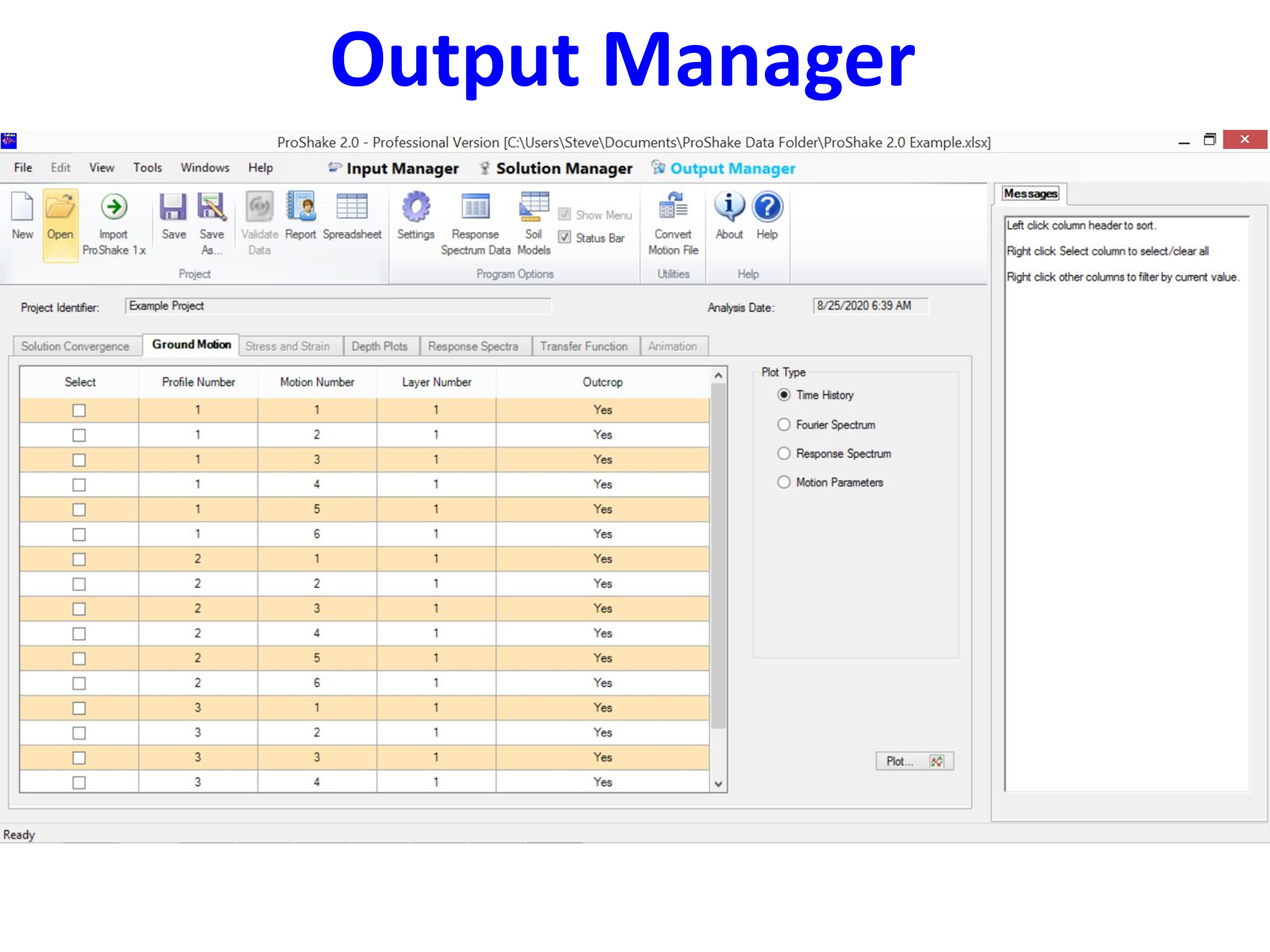Toggle the Status Bar checkbox

pyautogui.click(x=565, y=237)
